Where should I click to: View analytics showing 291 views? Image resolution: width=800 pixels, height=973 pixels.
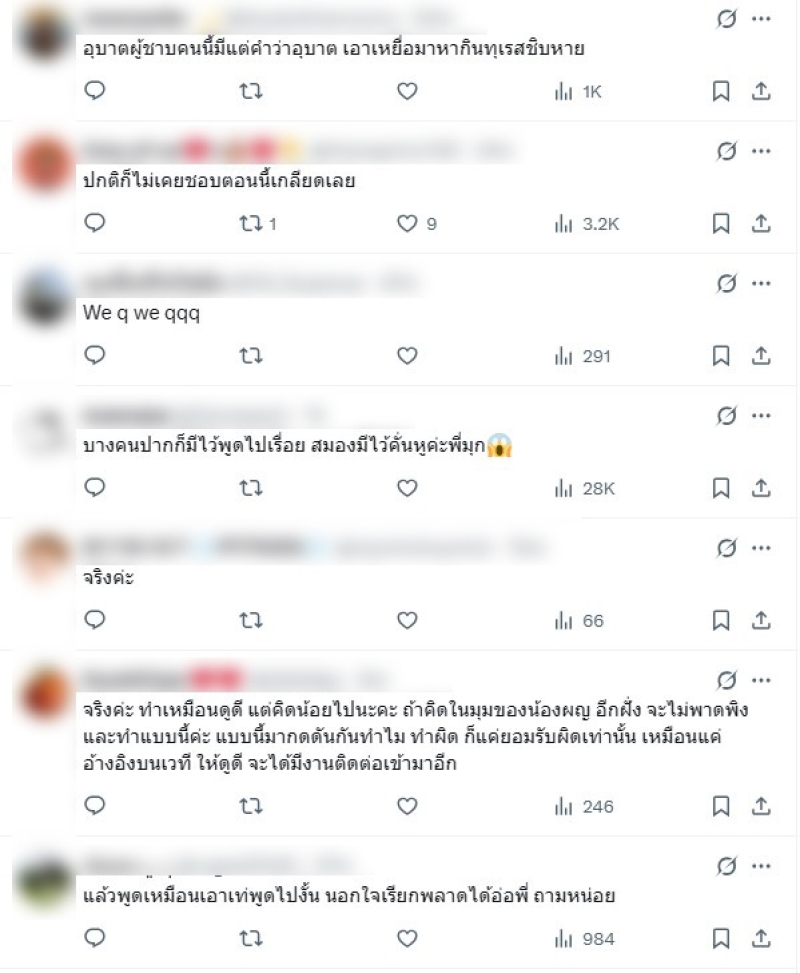coord(583,356)
